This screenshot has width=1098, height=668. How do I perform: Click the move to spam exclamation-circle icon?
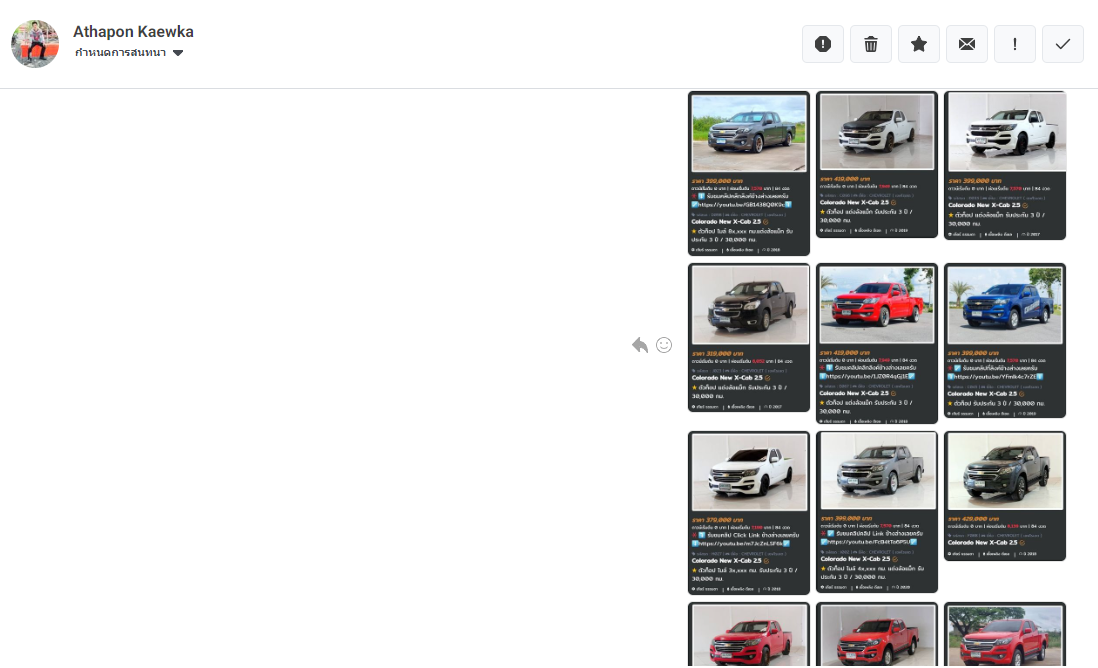[823, 44]
